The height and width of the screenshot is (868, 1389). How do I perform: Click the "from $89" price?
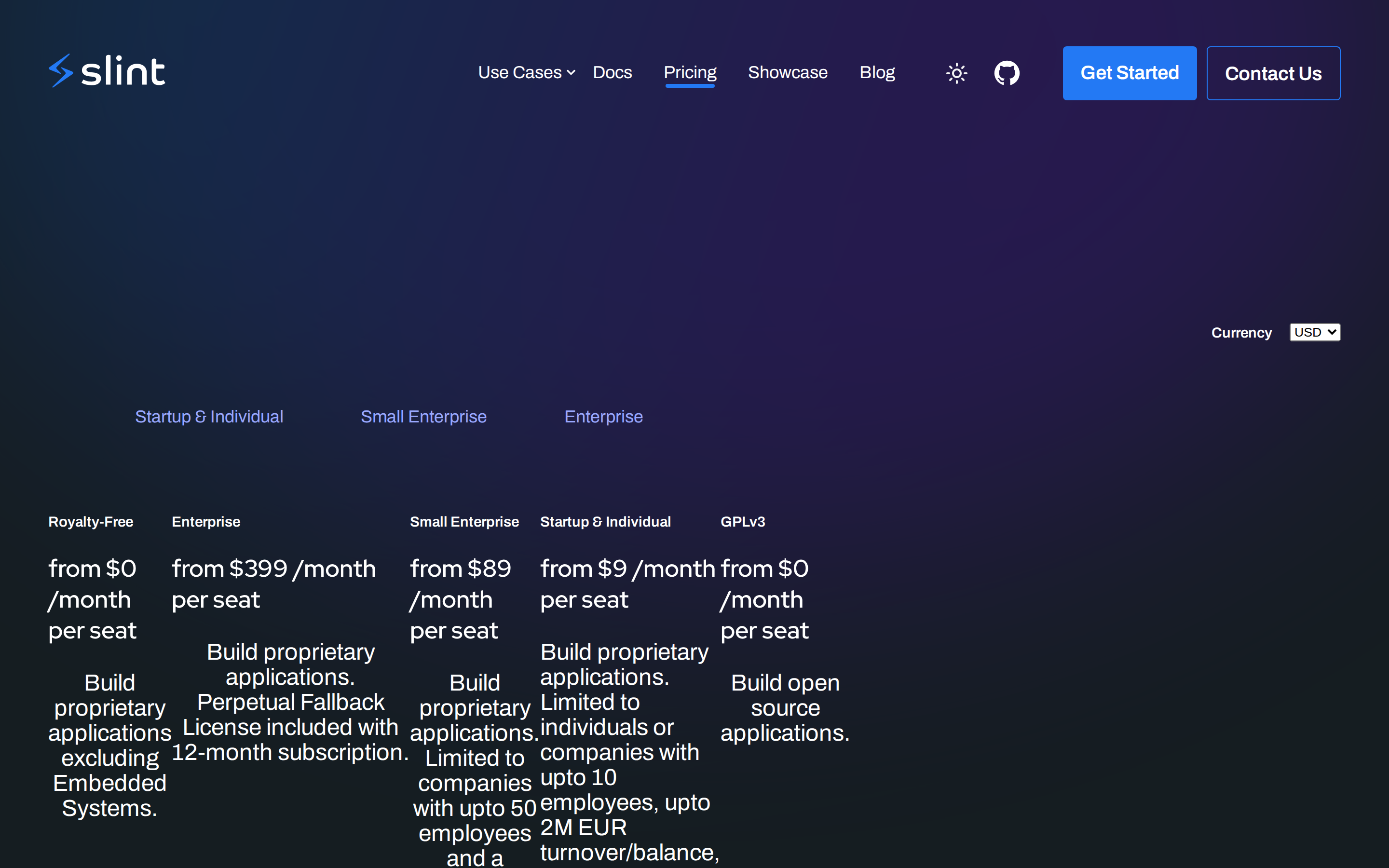click(x=460, y=569)
